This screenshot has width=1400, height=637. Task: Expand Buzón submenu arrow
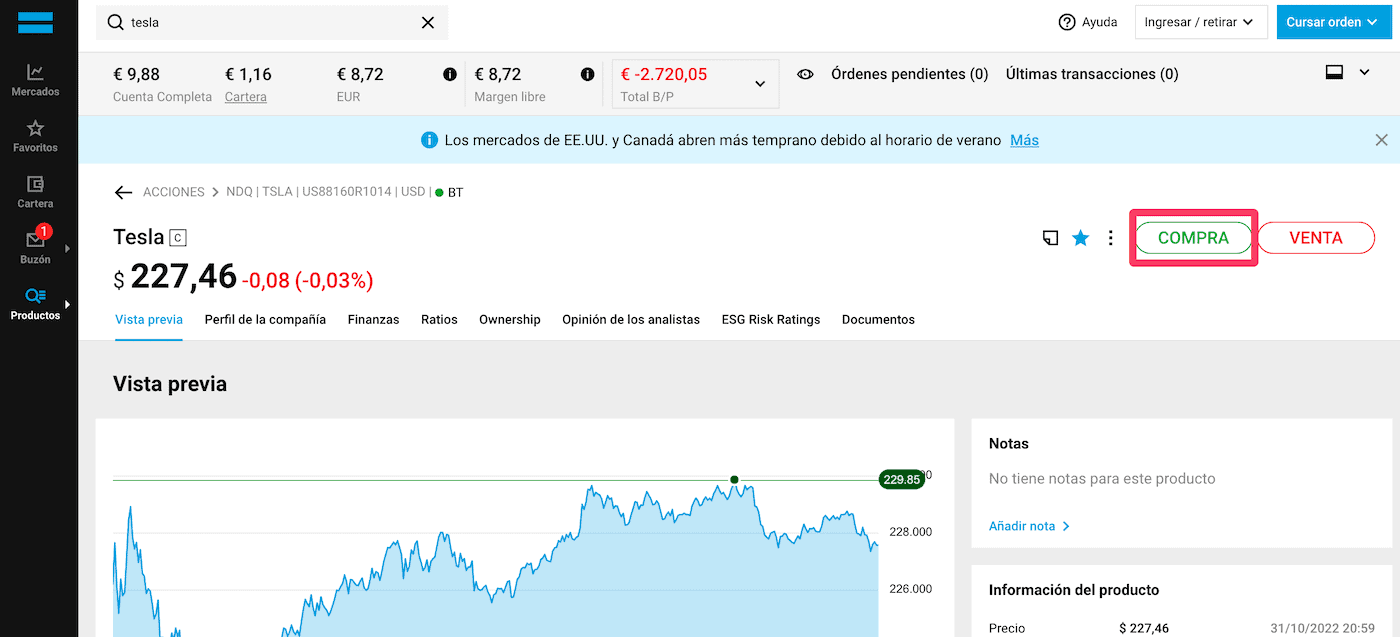[x=67, y=248]
